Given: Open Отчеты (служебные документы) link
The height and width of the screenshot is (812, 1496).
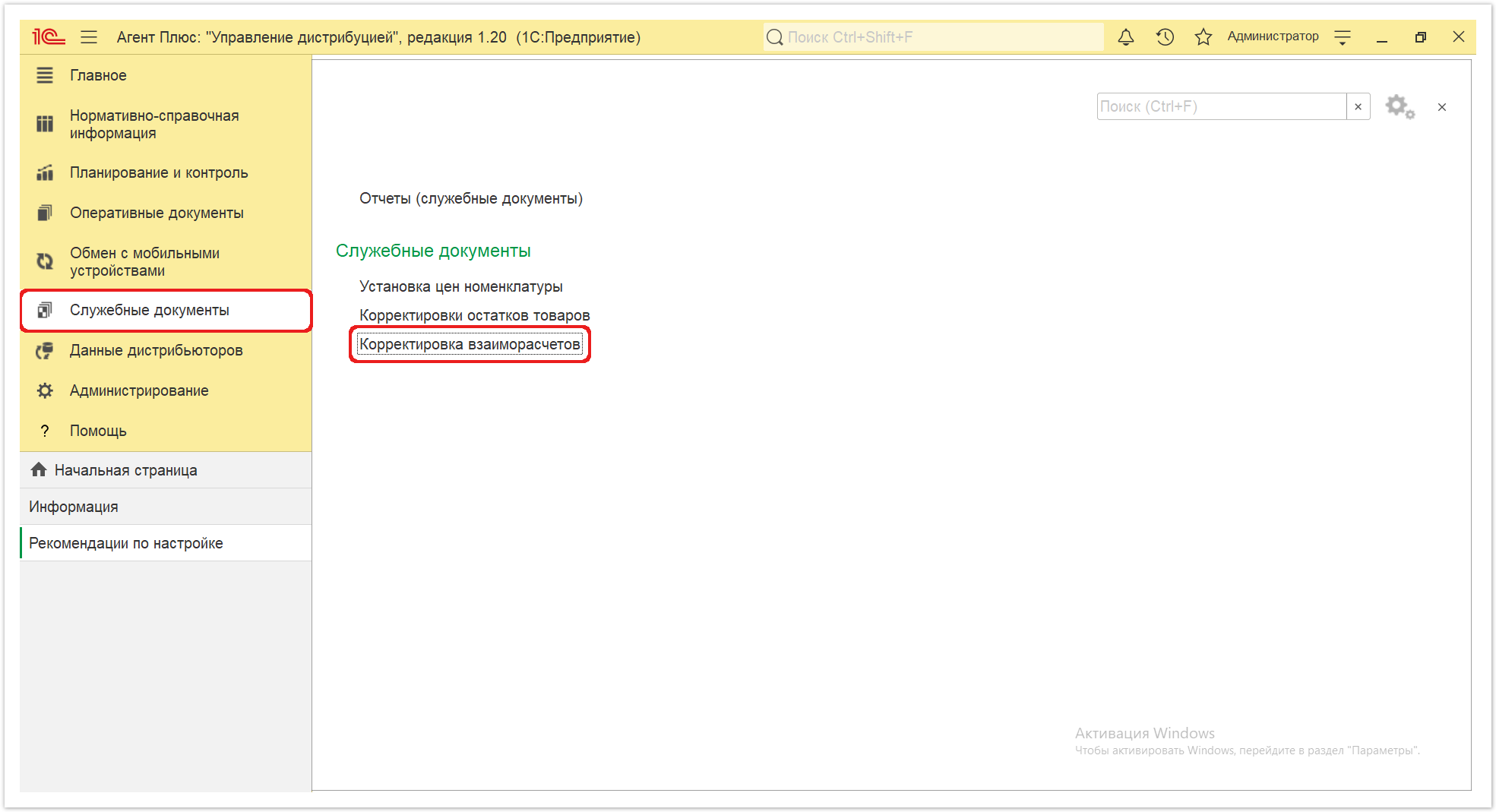Looking at the screenshot, I should point(471,198).
